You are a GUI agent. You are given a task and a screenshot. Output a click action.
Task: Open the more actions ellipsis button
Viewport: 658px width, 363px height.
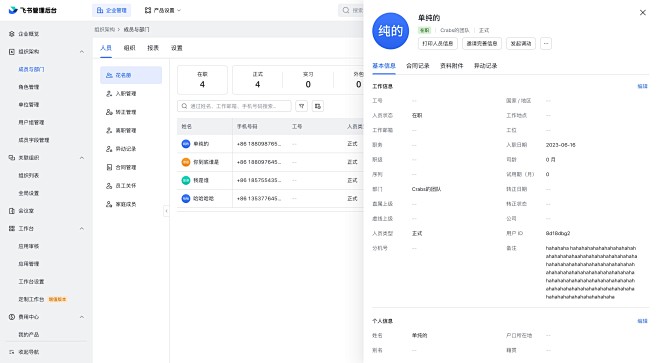[546, 43]
